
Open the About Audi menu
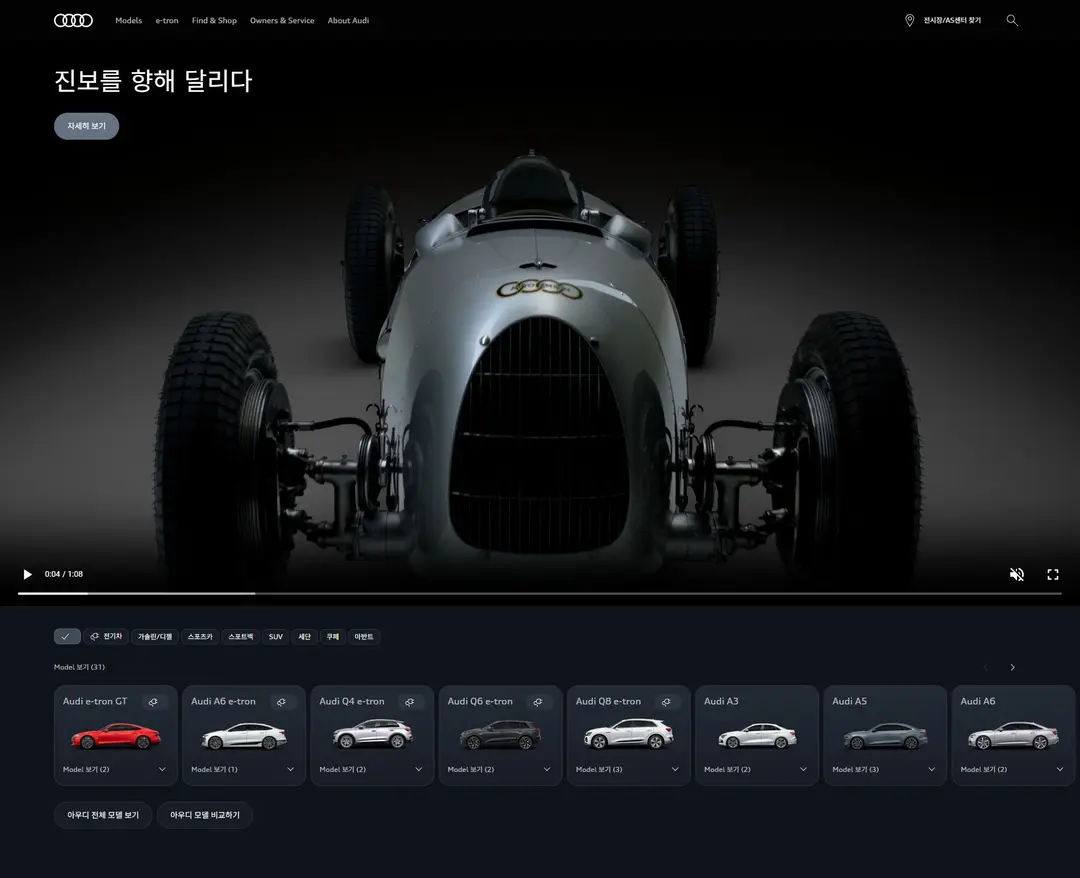tap(348, 21)
